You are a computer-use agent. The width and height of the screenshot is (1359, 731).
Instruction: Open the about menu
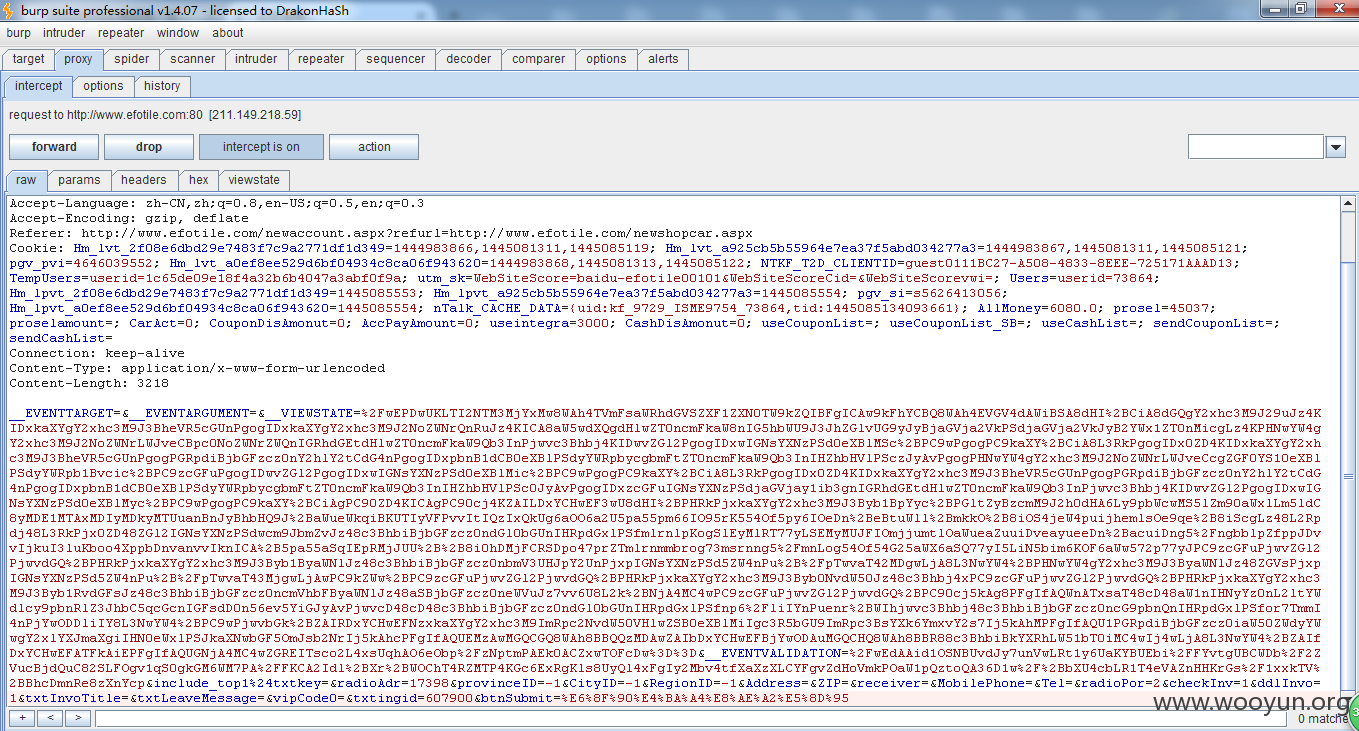(227, 33)
